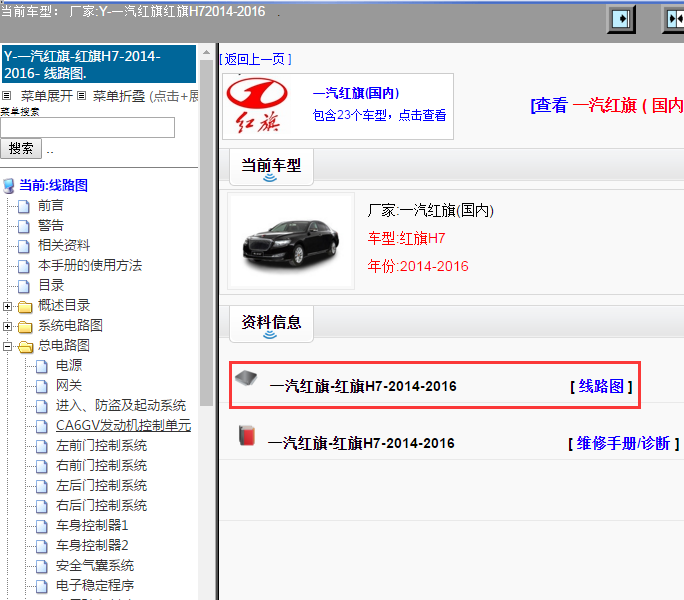Open 左后门控制系统 item
This screenshot has width=684, height=600.
point(101,486)
